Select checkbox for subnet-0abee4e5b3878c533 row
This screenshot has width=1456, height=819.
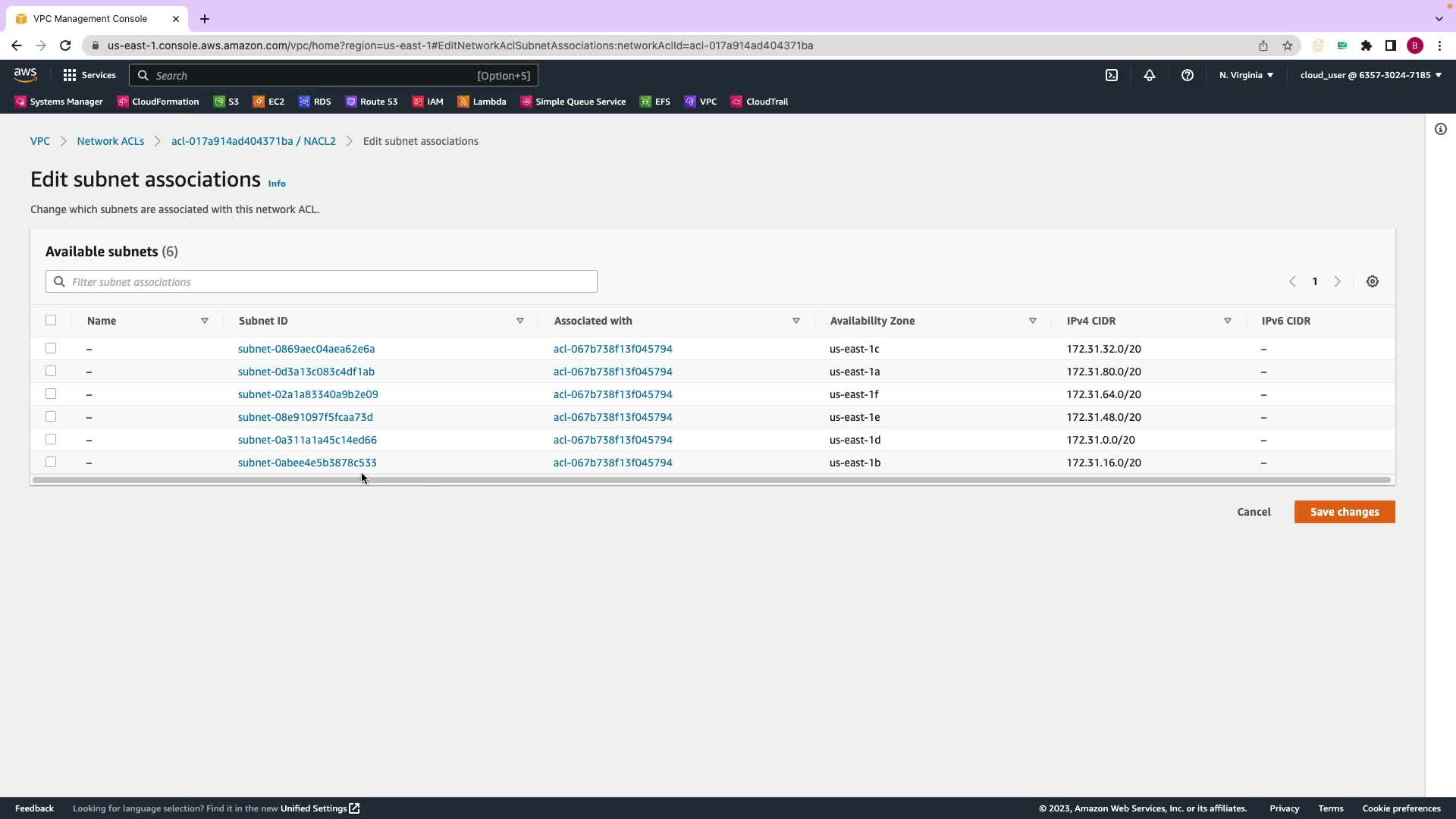click(x=51, y=462)
